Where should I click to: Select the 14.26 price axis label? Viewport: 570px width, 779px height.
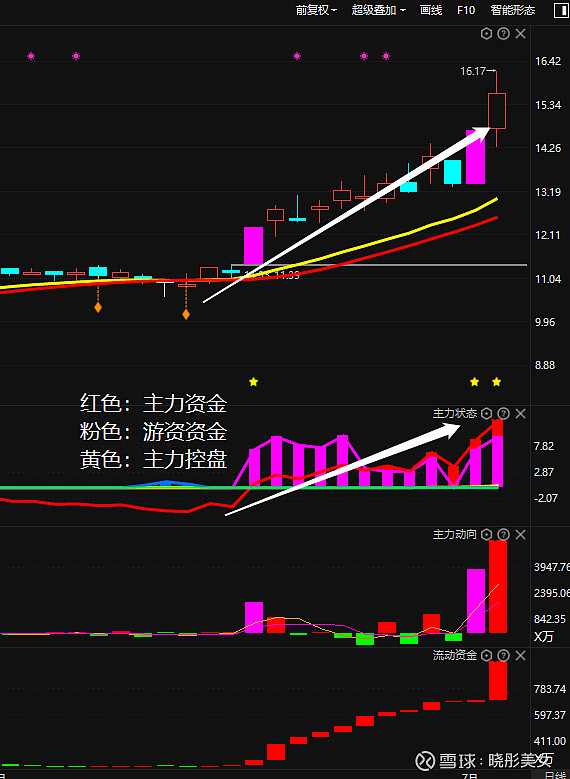(x=548, y=148)
